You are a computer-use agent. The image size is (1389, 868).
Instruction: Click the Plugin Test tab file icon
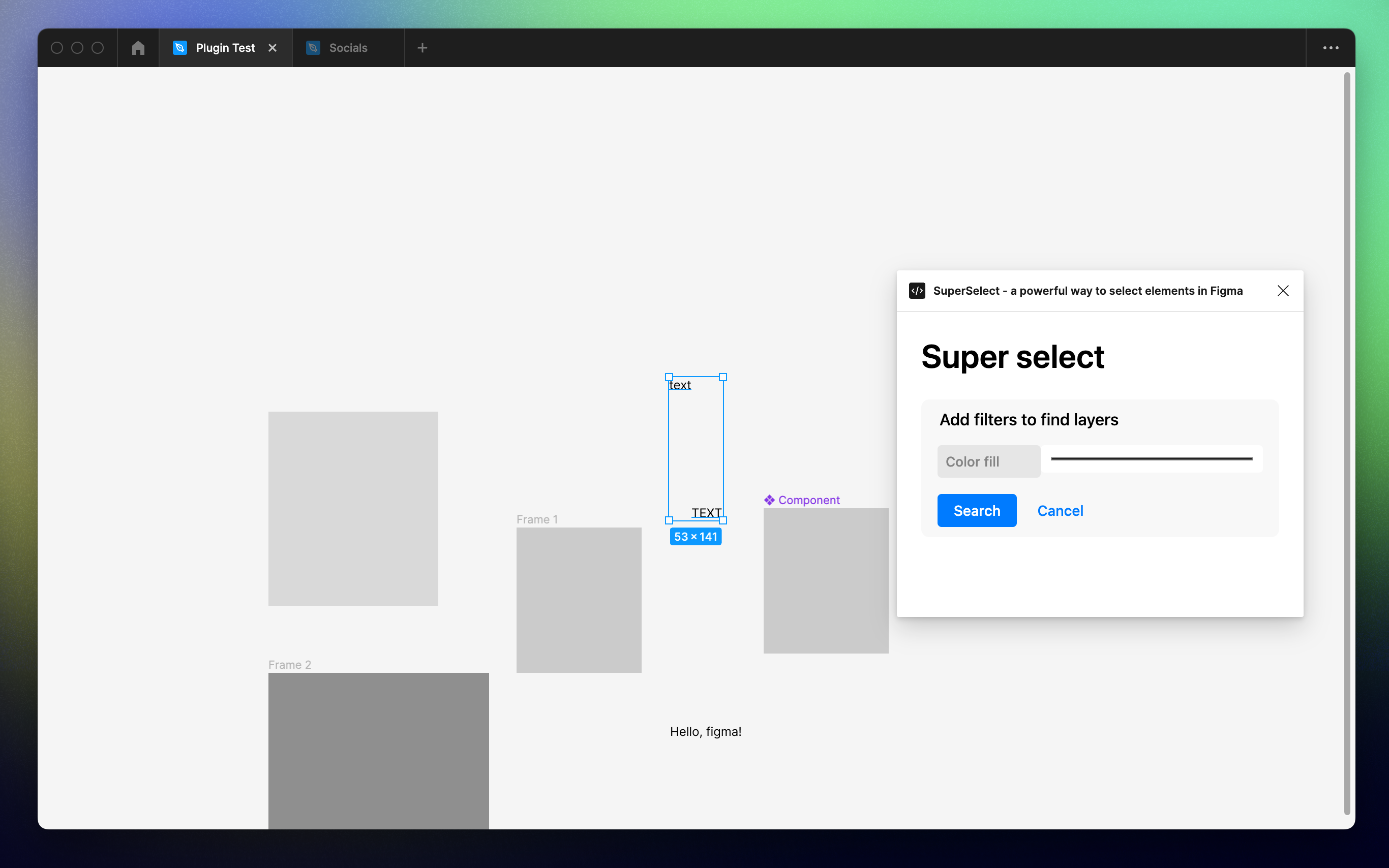pyautogui.click(x=179, y=48)
